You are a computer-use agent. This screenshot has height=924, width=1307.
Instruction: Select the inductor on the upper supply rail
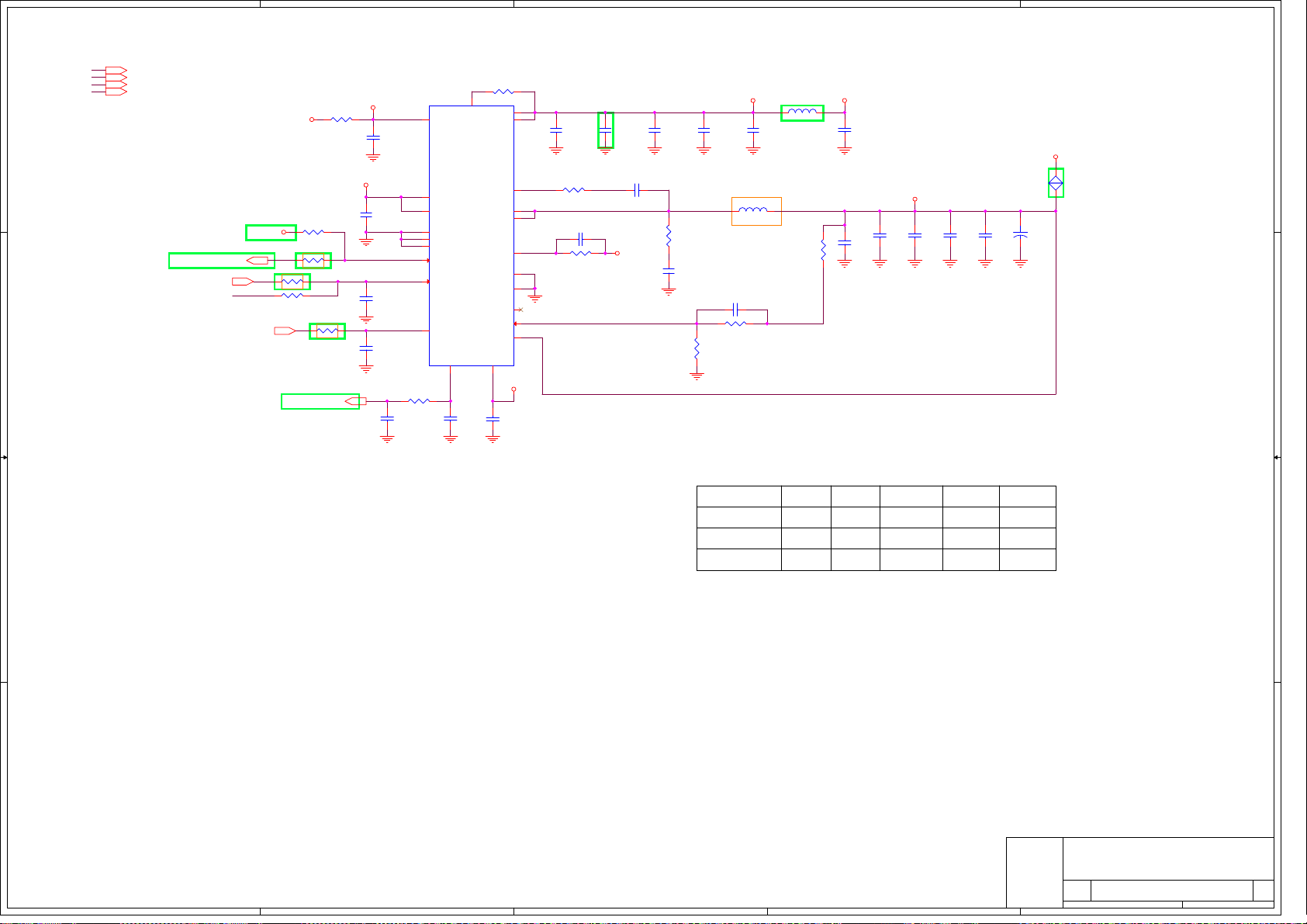tap(802, 112)
